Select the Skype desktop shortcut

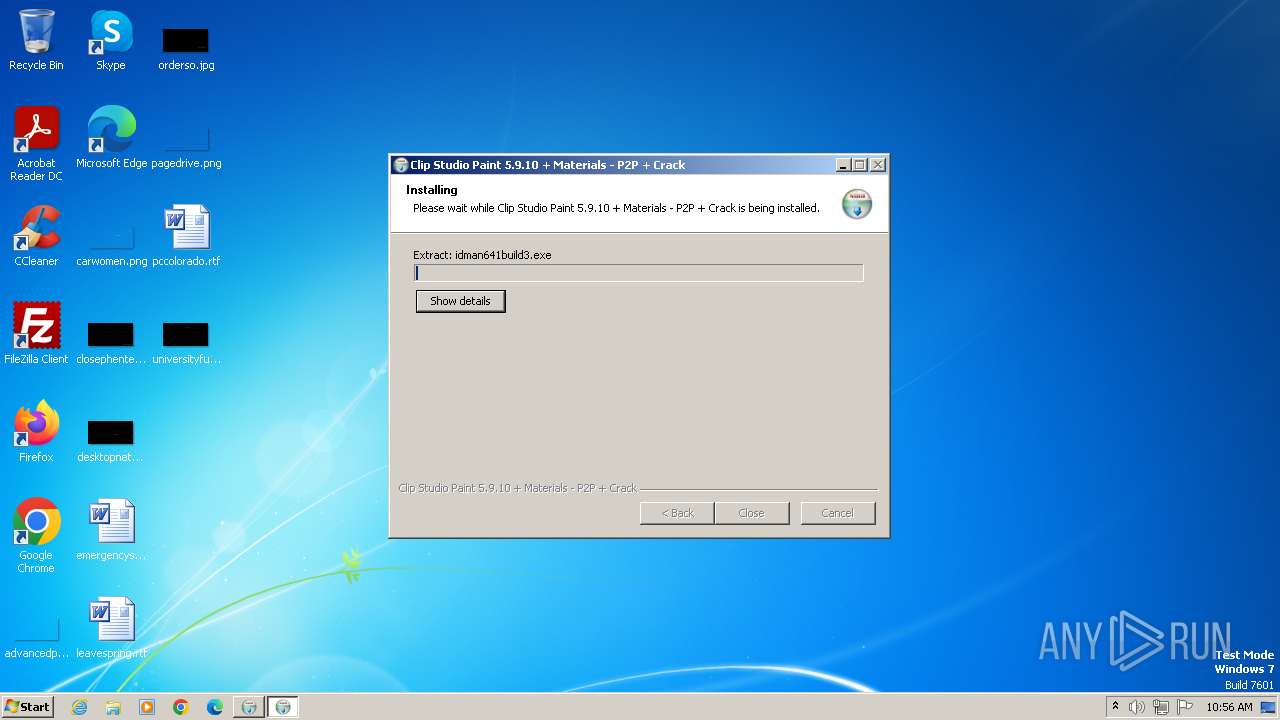pos(111,40)
